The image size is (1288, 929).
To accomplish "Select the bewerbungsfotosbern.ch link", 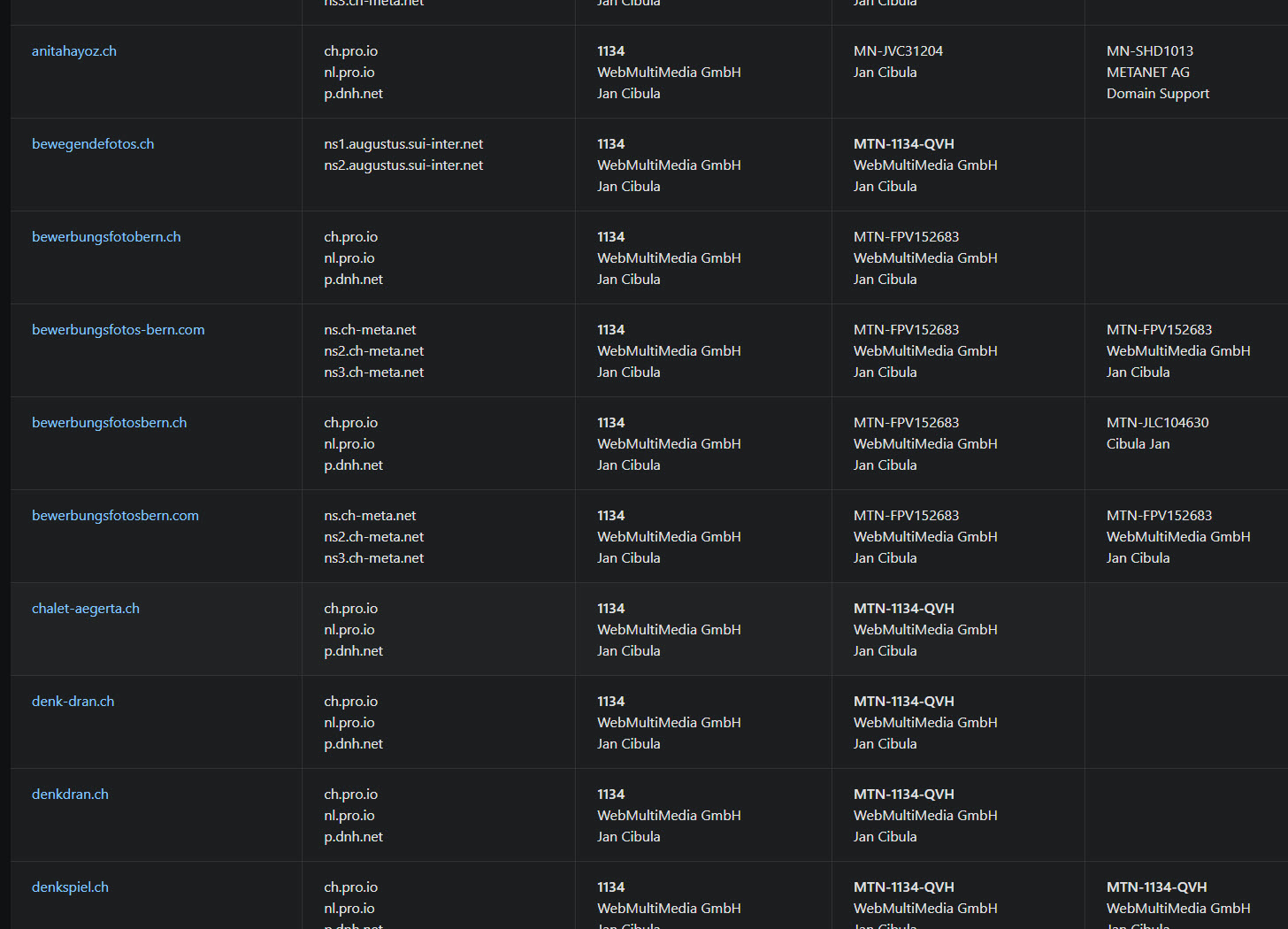I will click(110, 423).
